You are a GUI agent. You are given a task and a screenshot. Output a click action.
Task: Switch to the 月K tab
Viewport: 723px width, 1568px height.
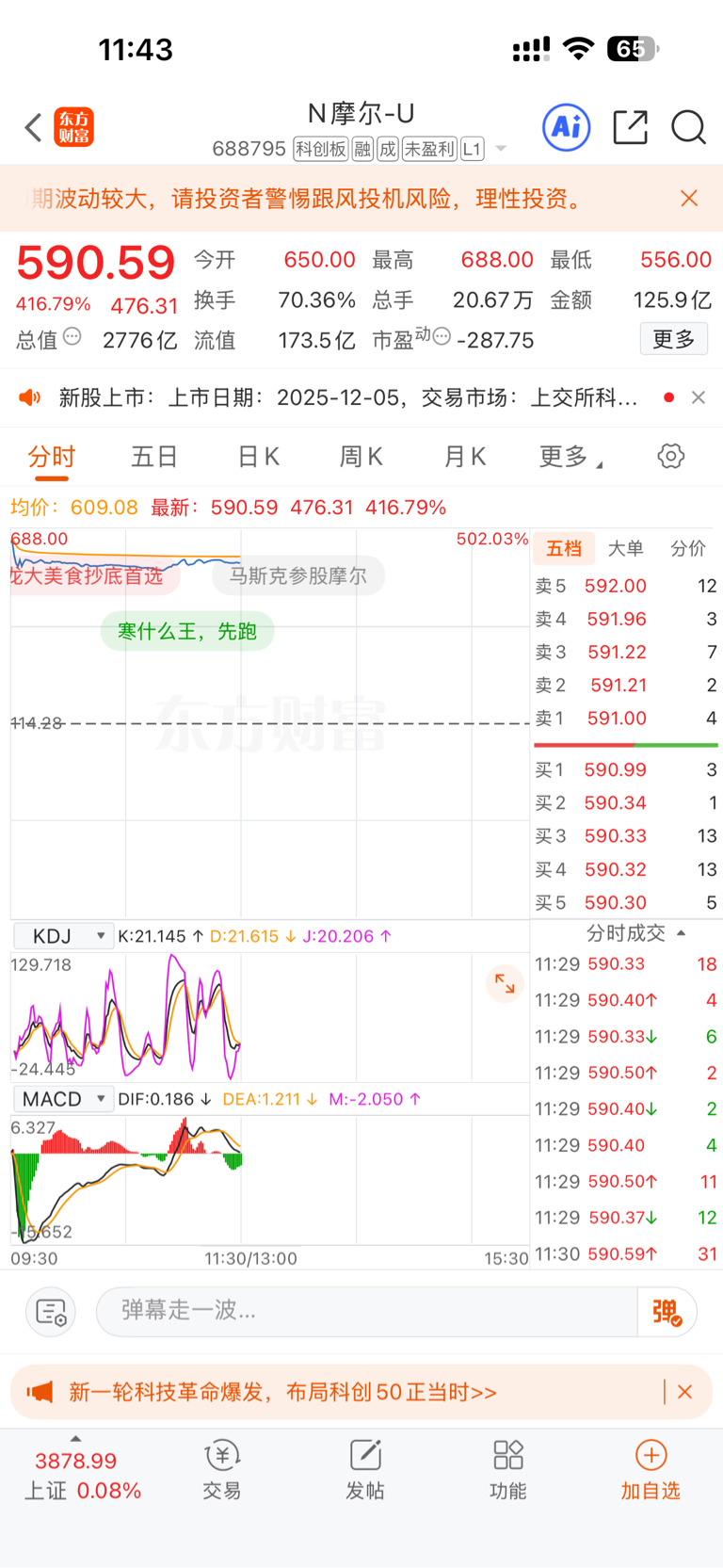click(465, 457)
